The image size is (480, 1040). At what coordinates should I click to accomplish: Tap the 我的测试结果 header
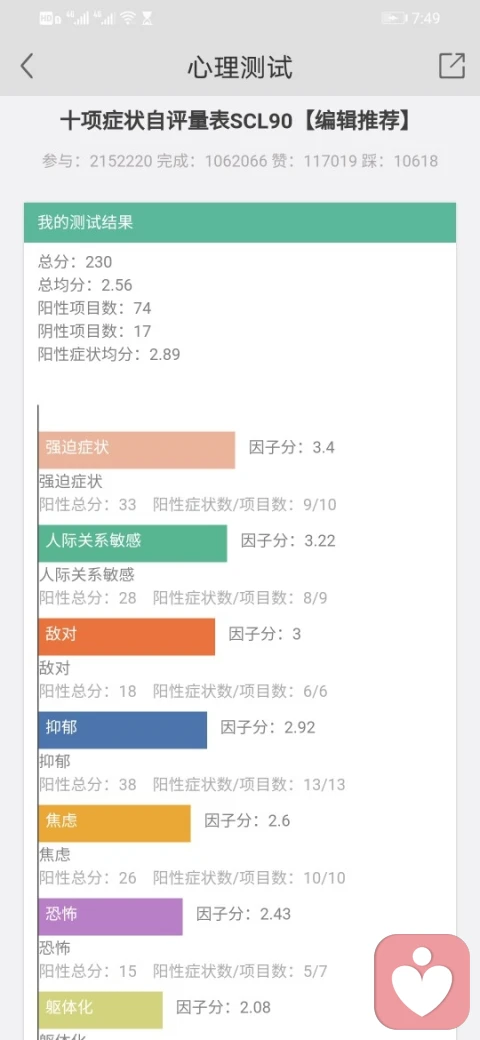click(x=240, y=222)
